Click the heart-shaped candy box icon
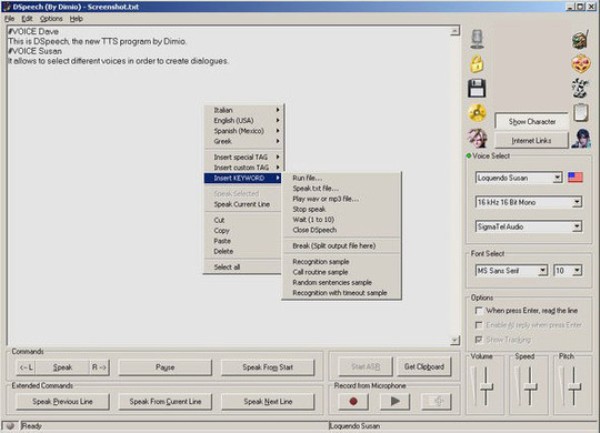 (x=580, y=64)
